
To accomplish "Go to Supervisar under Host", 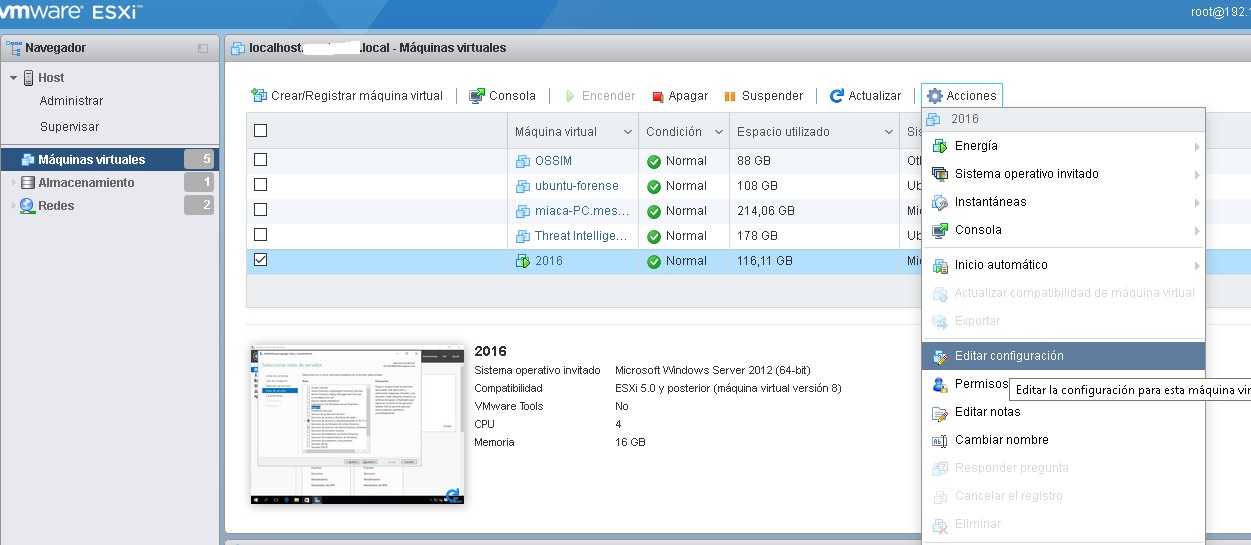I will [69, 127].
